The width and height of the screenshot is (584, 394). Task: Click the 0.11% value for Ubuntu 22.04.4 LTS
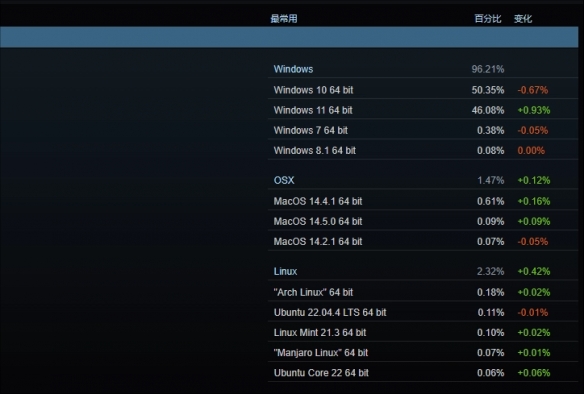tap(491, 312)
